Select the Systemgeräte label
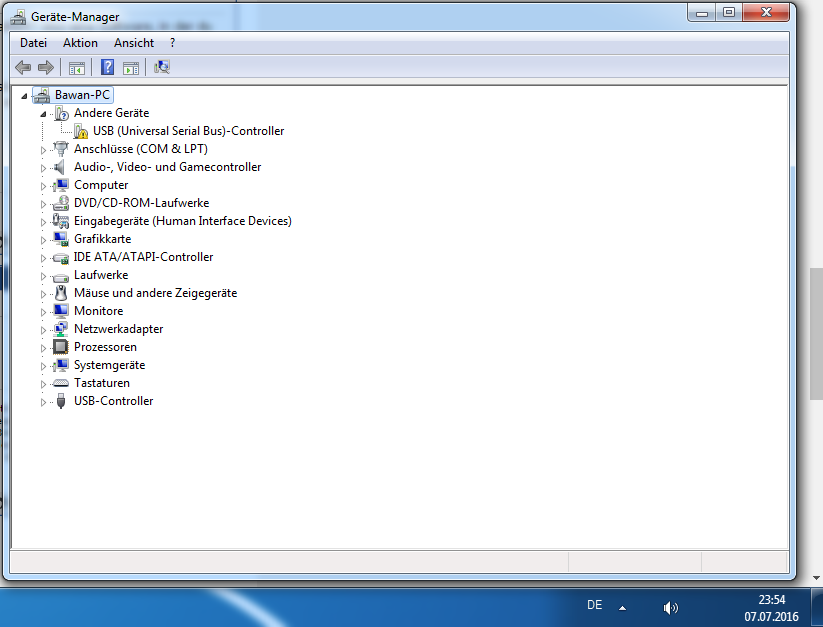 (x=109, y=365)
